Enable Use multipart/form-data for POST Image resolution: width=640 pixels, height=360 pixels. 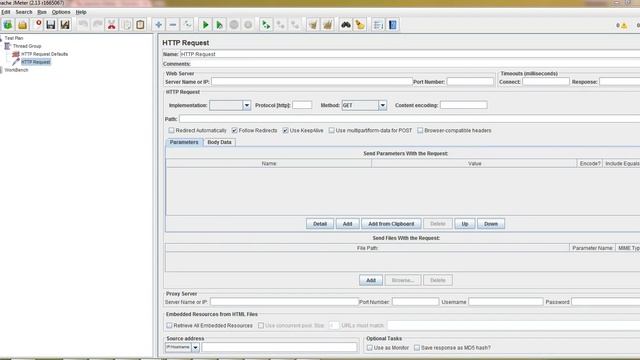tap(331, 130)
